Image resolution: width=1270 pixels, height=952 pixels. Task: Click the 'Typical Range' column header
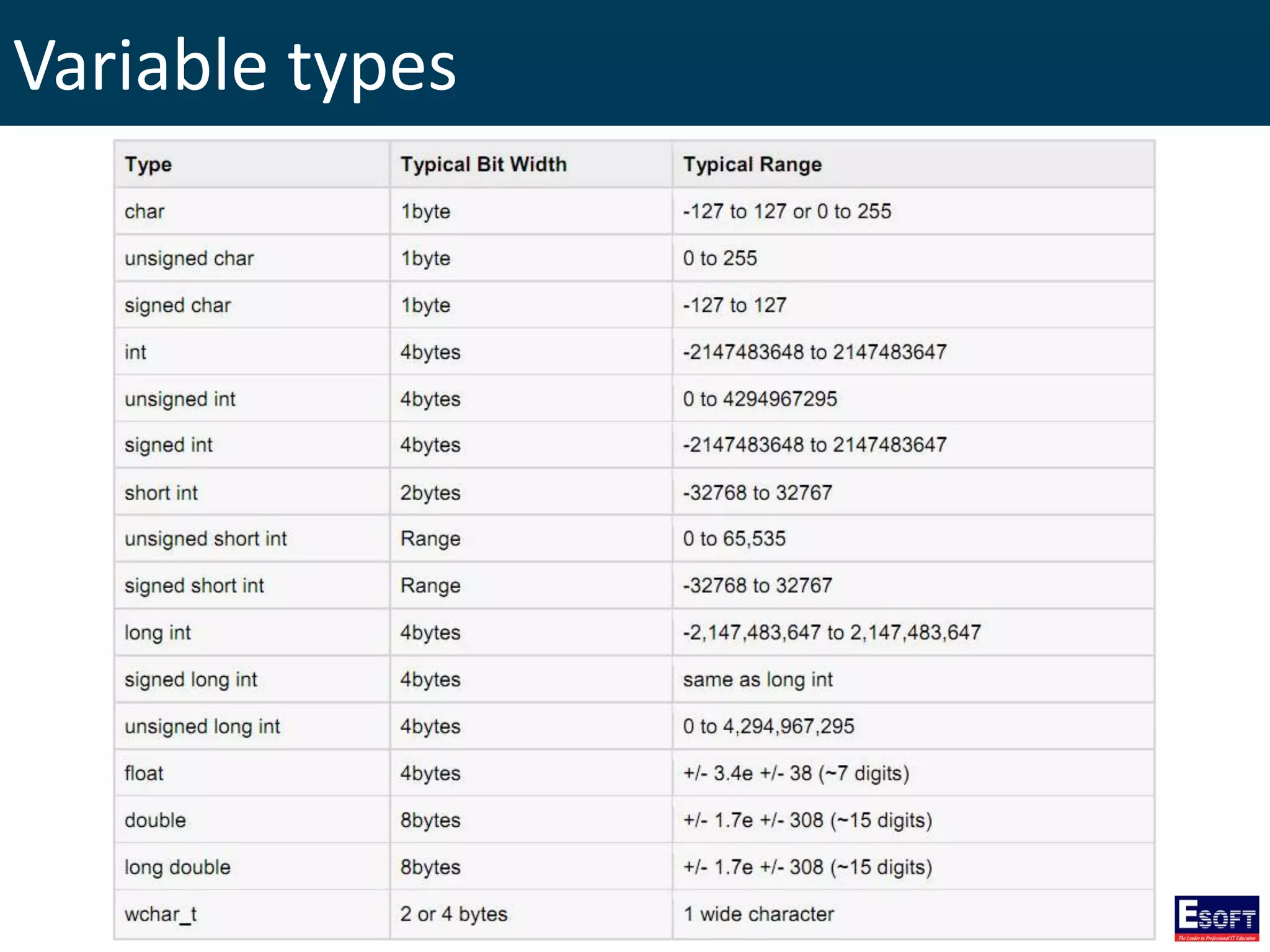[x=752, y=164]
